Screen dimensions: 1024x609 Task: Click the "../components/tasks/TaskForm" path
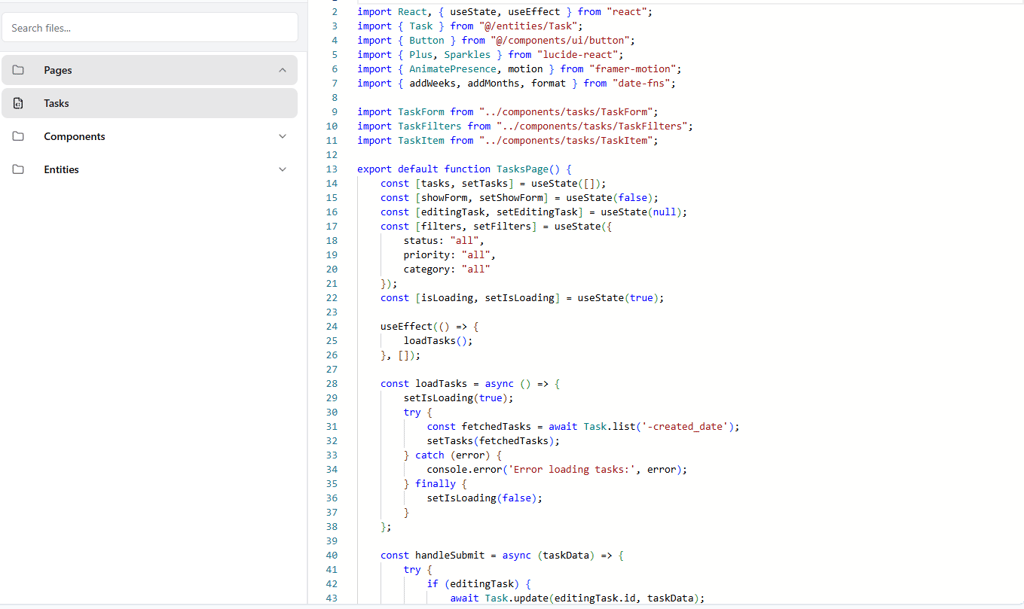pos(566,112)
